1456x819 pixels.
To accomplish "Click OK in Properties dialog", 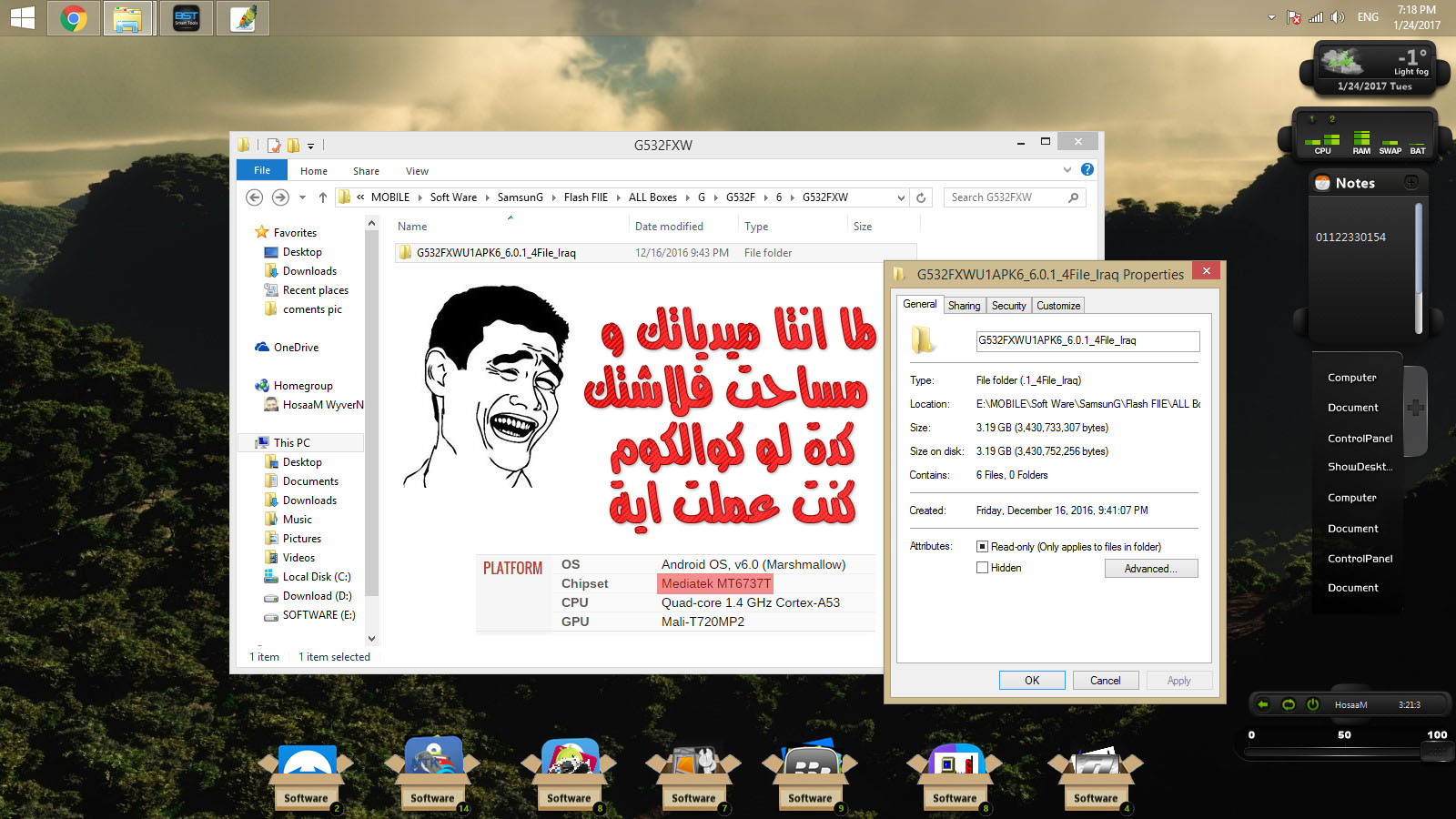I will [1032, 681].
